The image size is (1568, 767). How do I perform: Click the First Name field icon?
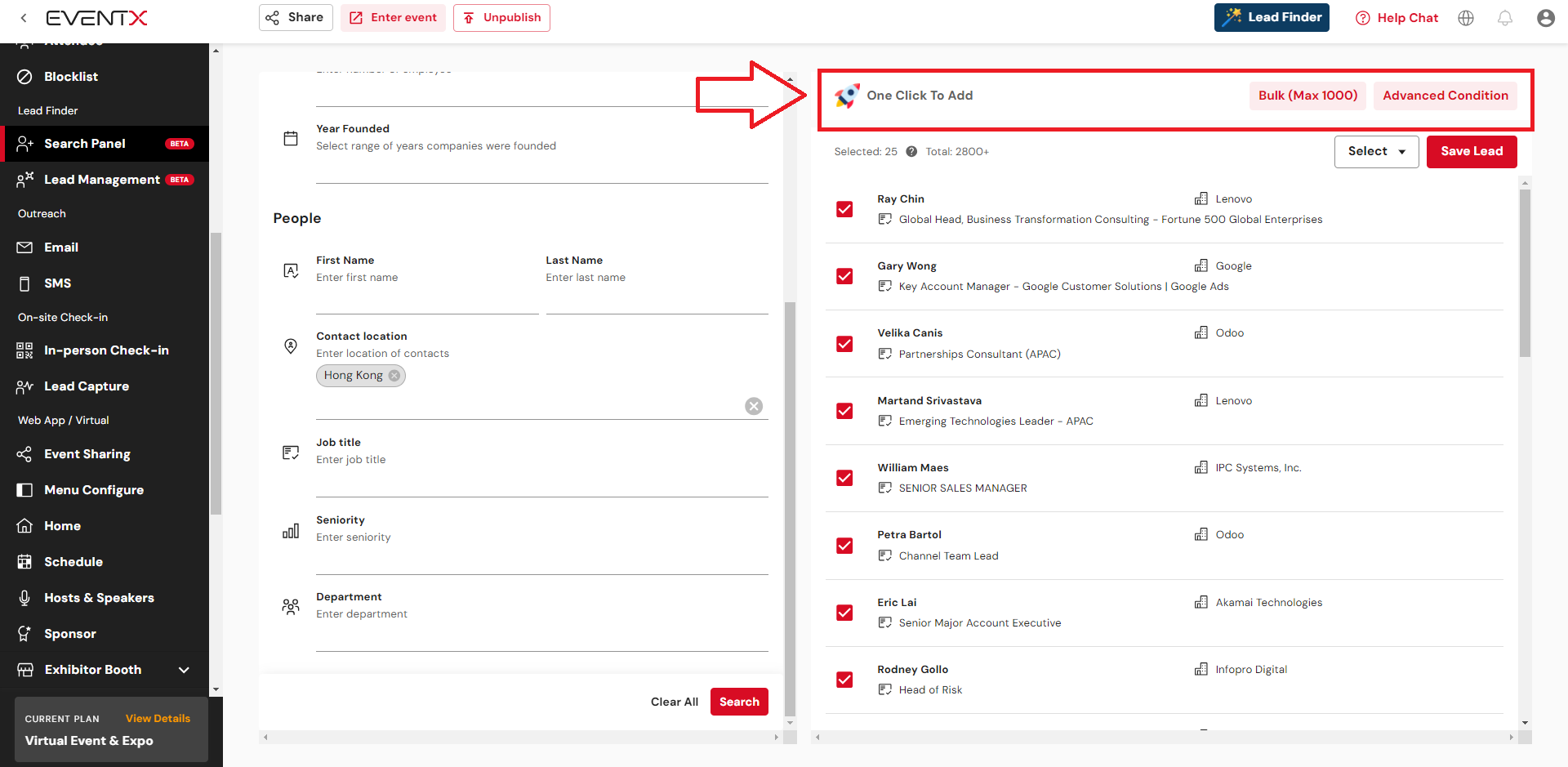(291, 270)
